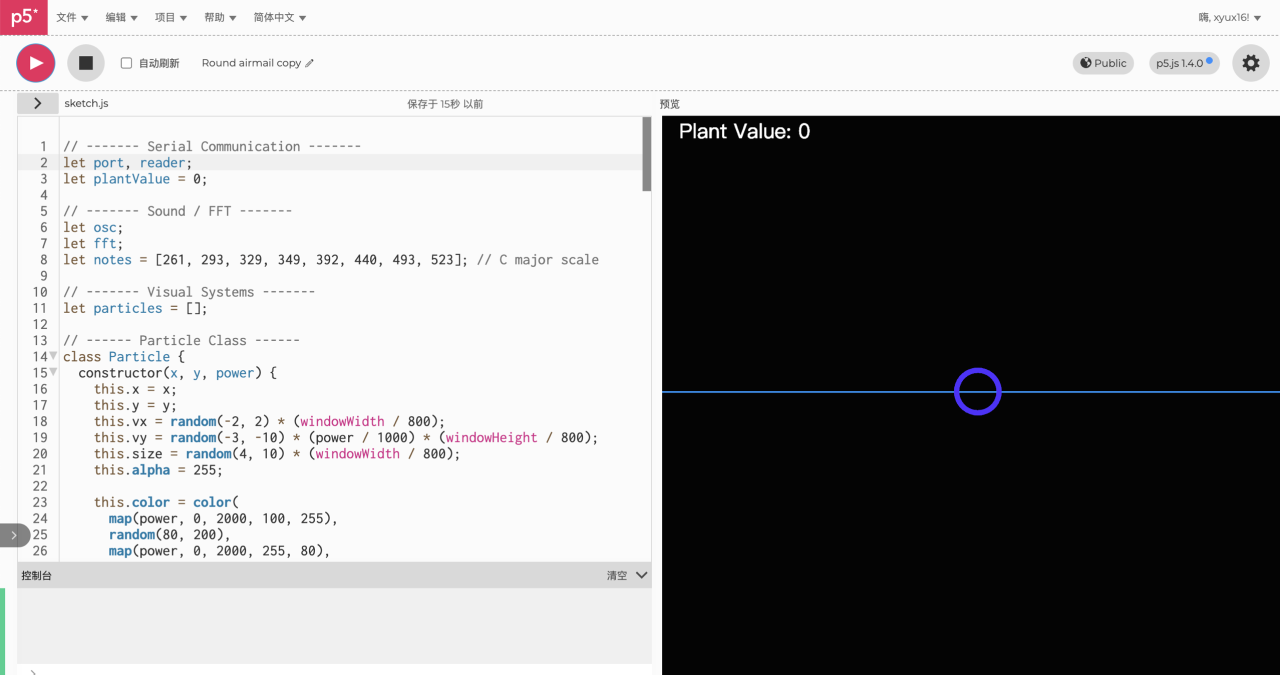This screenshot has width=1280, height=675.
Task: Click the Play sketch button
Action: coord(36,63)
